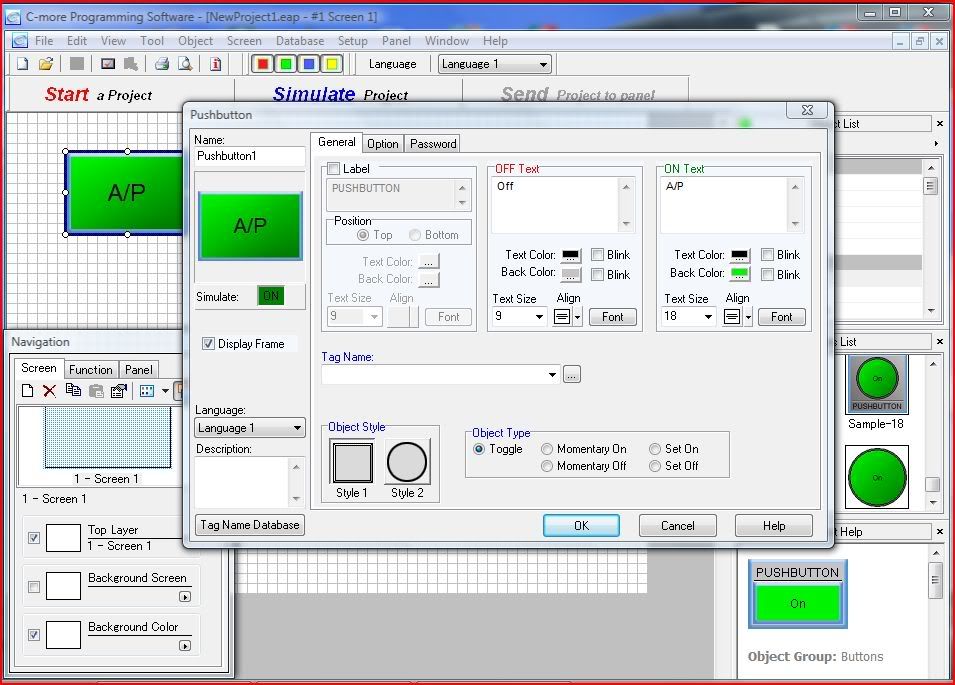Select the Momentary On radio button

(x=547, y=450)
